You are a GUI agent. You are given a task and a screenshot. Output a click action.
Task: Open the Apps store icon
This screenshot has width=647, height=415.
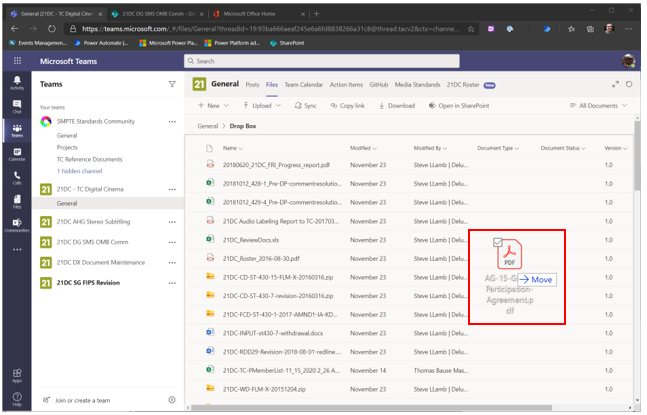17,374
